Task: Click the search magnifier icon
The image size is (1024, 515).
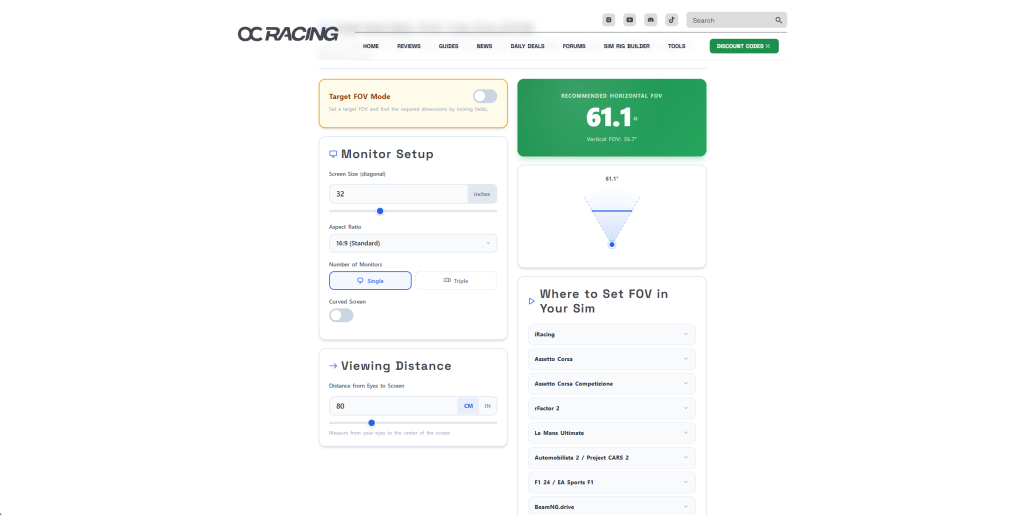Action: pos(778,20)
